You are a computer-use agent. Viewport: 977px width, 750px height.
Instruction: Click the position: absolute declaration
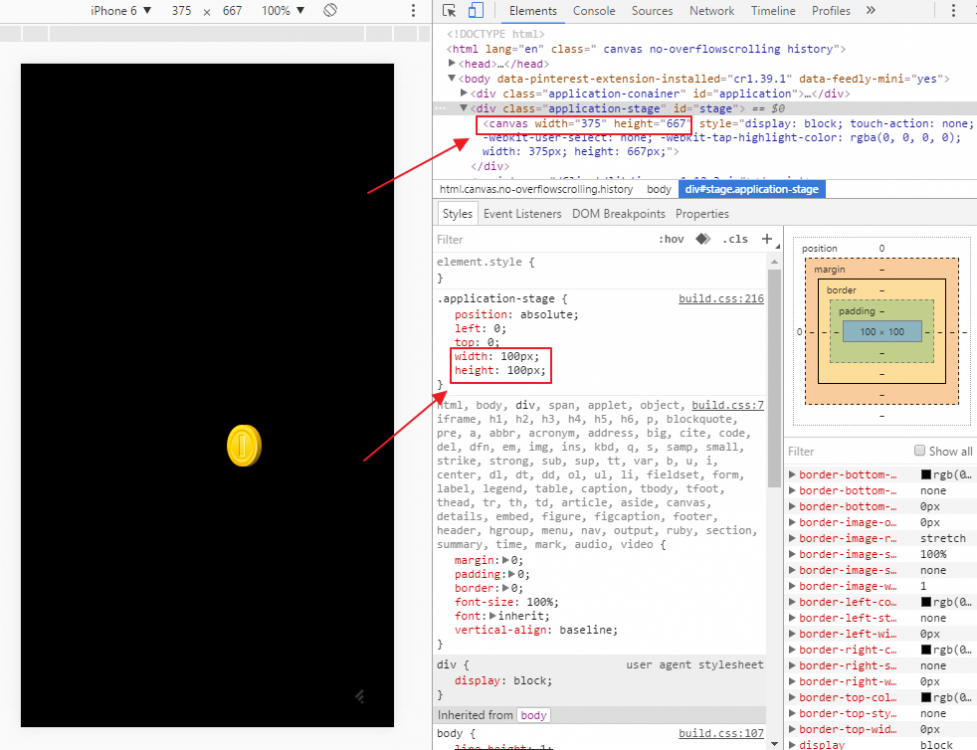[x=516, y=315]
